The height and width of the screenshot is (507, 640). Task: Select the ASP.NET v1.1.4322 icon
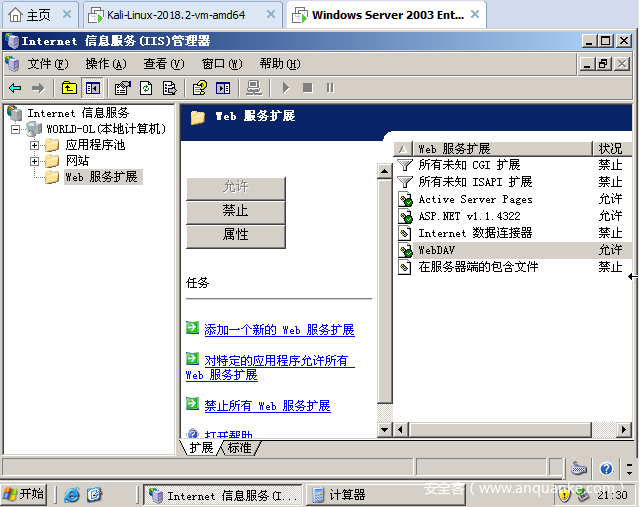point(405,216)
